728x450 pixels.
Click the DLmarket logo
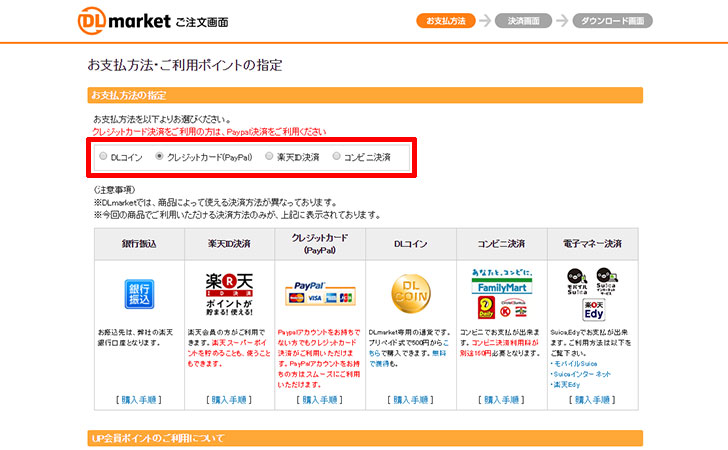pos(124,20)
